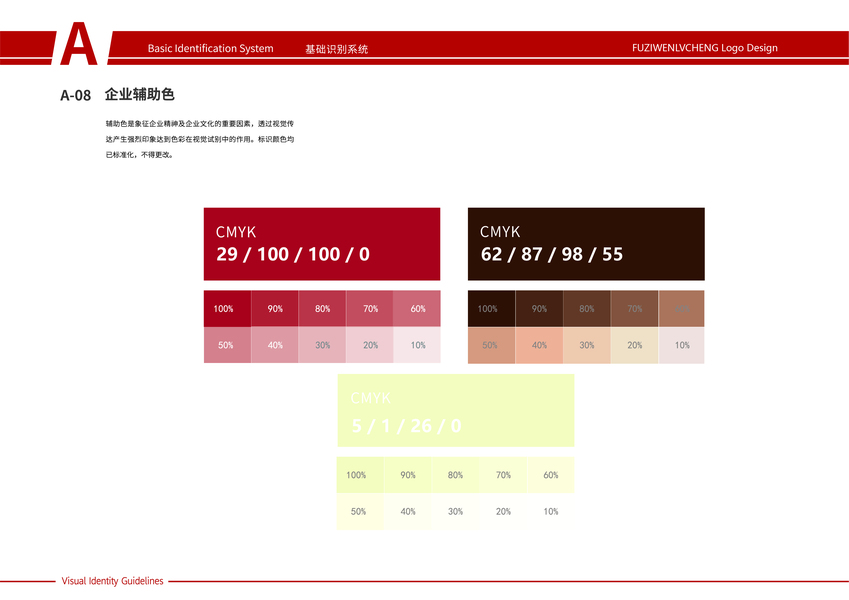The width and height of the screenshot is (849, 600).
Task: Pick the brown 80% tint swatch
Action: tap(587, 309)
